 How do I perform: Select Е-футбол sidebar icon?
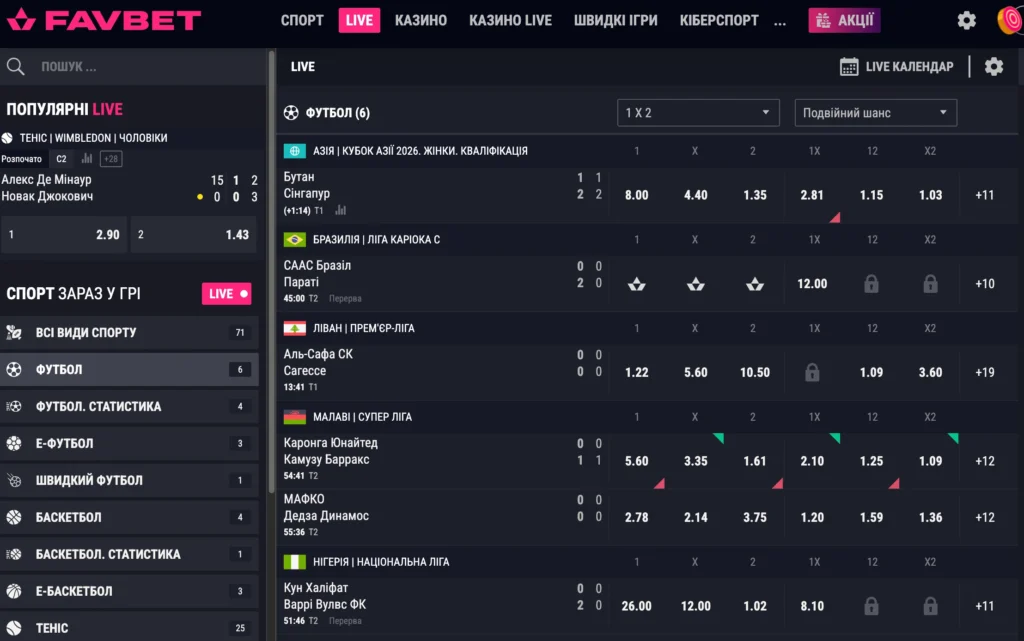coord(14,443)
